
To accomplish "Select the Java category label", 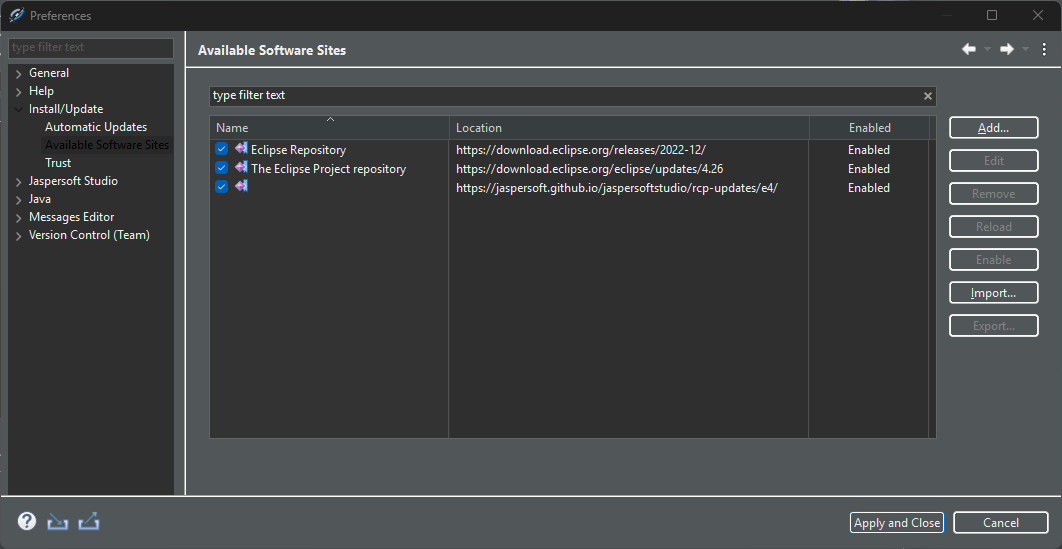I will [x=40, y=199].
